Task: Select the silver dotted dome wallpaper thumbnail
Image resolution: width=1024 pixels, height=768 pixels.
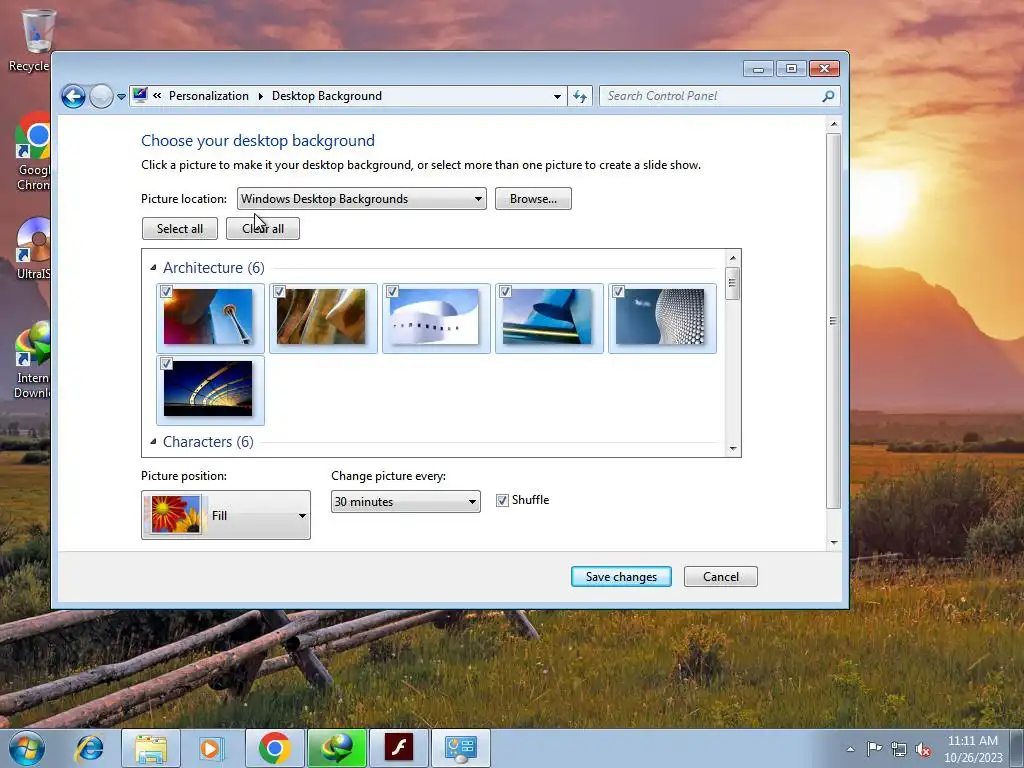Action: (660, 317)
